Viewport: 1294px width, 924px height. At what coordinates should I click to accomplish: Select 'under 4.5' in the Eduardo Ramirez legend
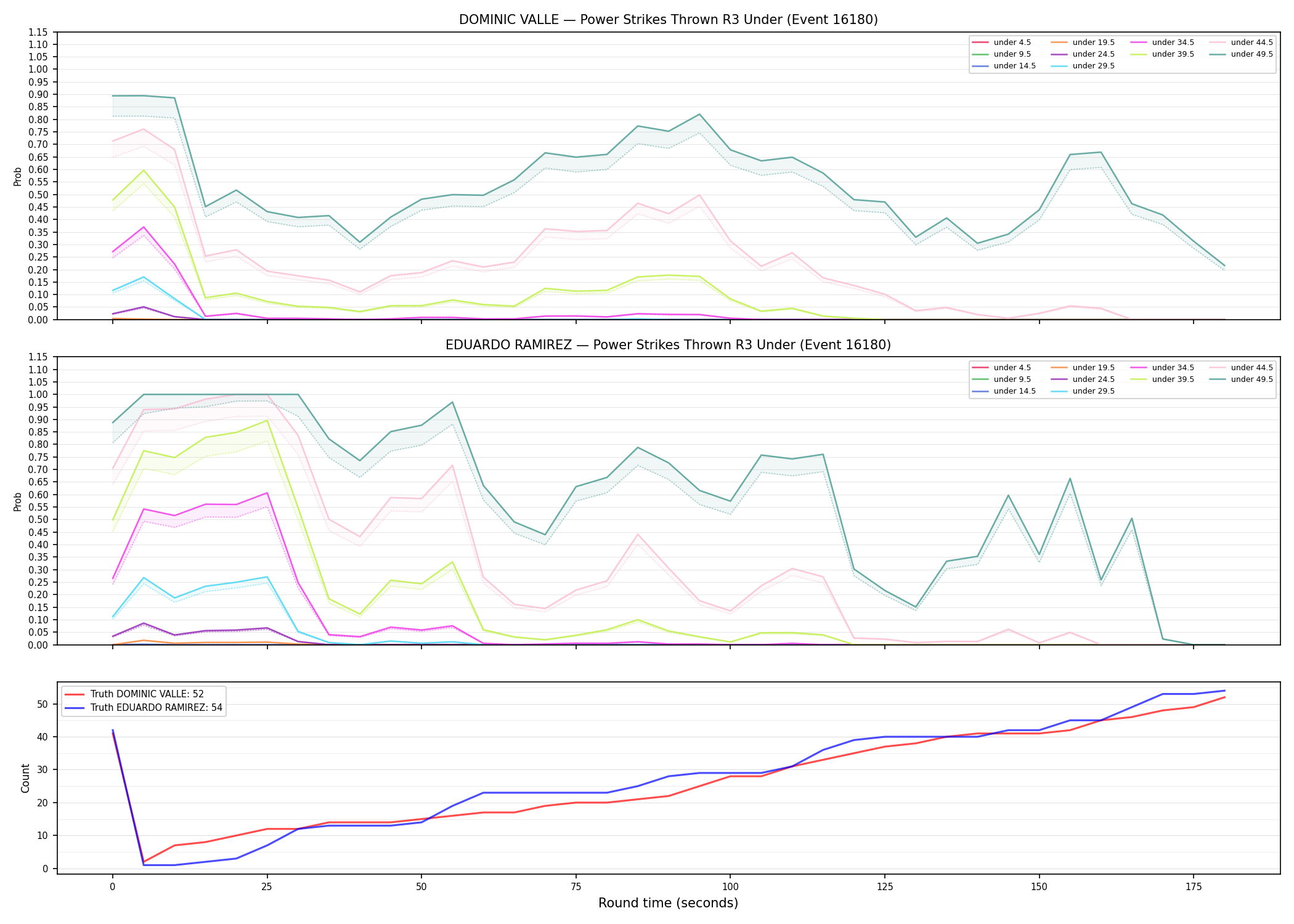[x=1012, y=368]
